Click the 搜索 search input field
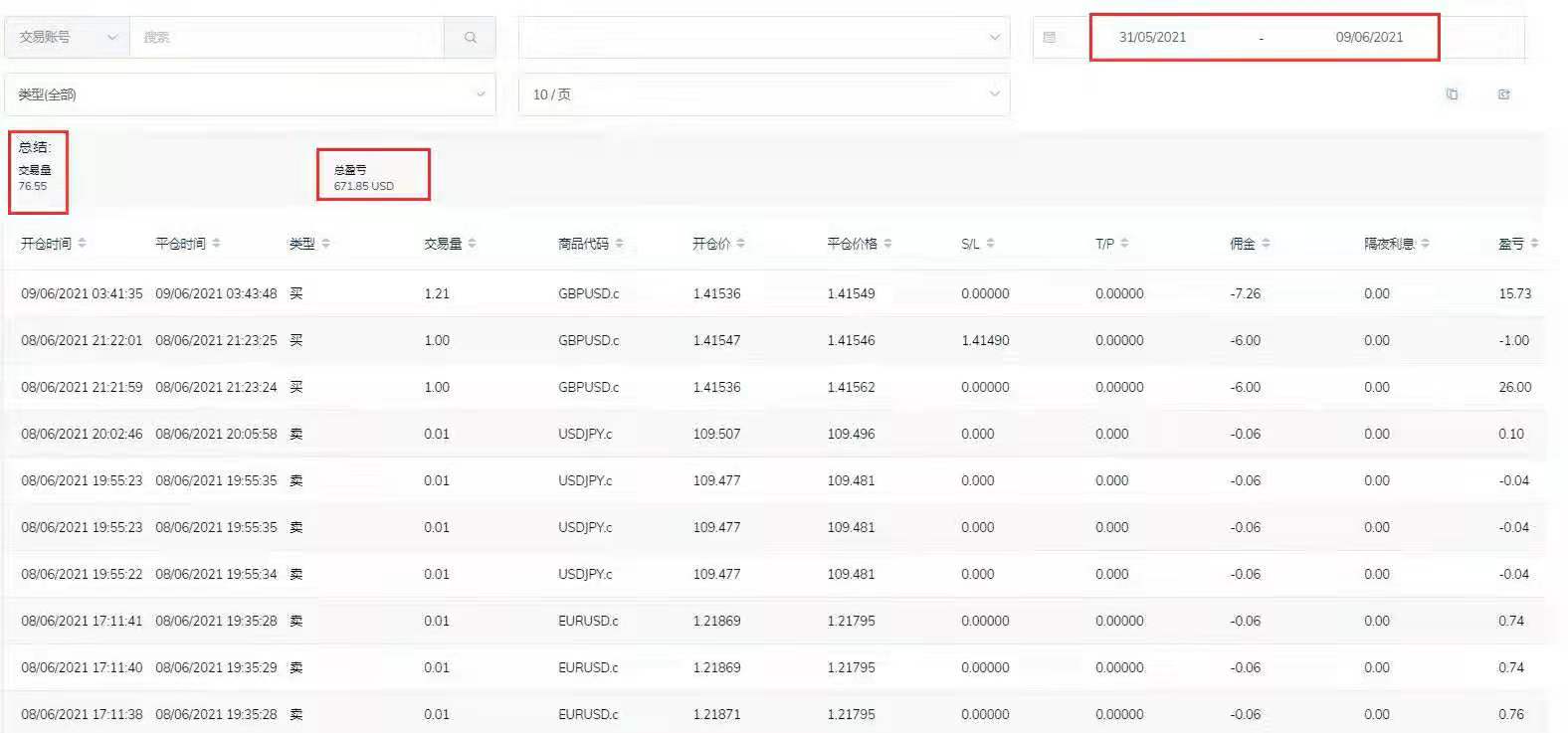 [x=287, y=38]
